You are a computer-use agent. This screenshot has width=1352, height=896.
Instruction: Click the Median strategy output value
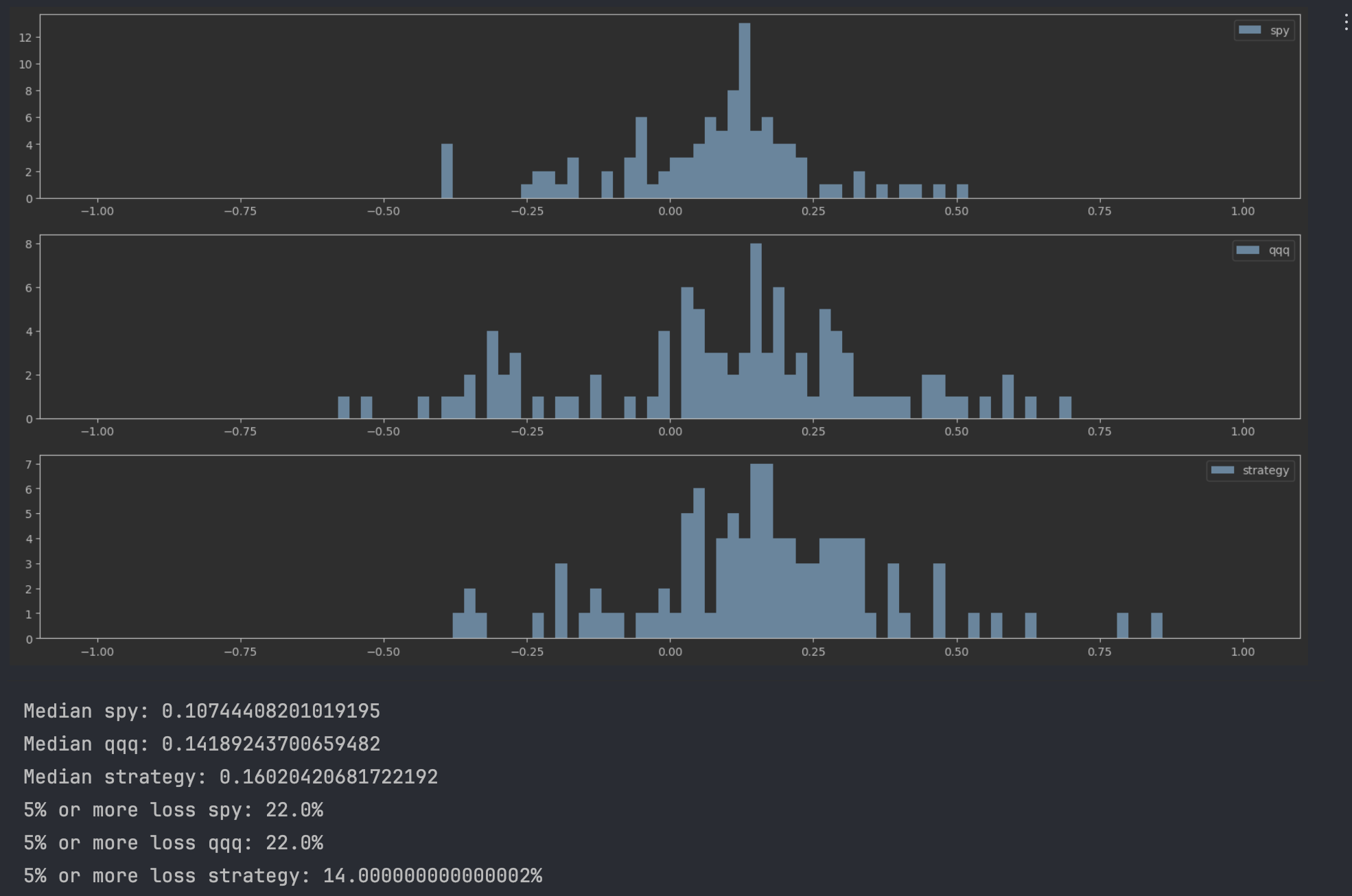coord(328,777)
